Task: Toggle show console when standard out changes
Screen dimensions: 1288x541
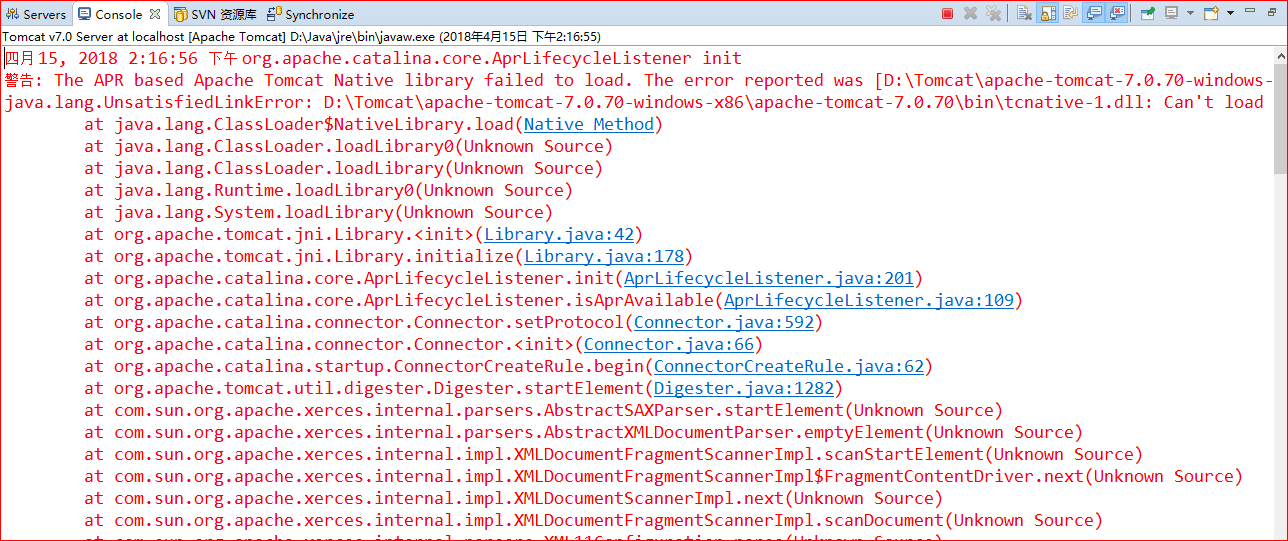Action: click(x=1094, y=13)
